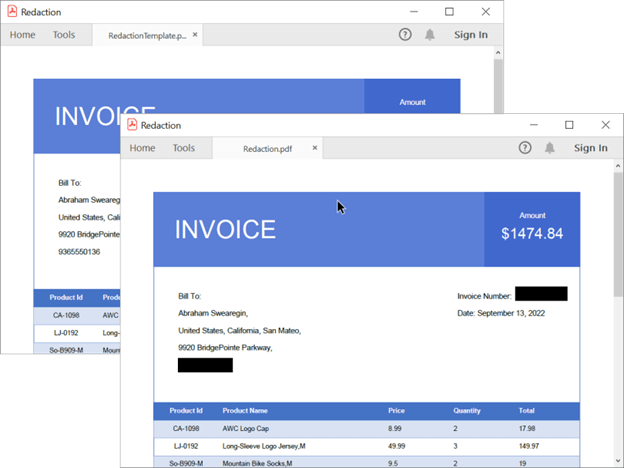This screenshot has width=624, height=468.
Task: Click Sign In in the front window
Action: coord(590,148)
